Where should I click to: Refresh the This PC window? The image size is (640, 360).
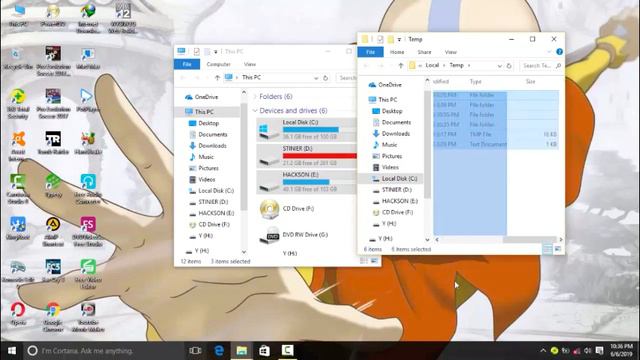coord(325,78)
